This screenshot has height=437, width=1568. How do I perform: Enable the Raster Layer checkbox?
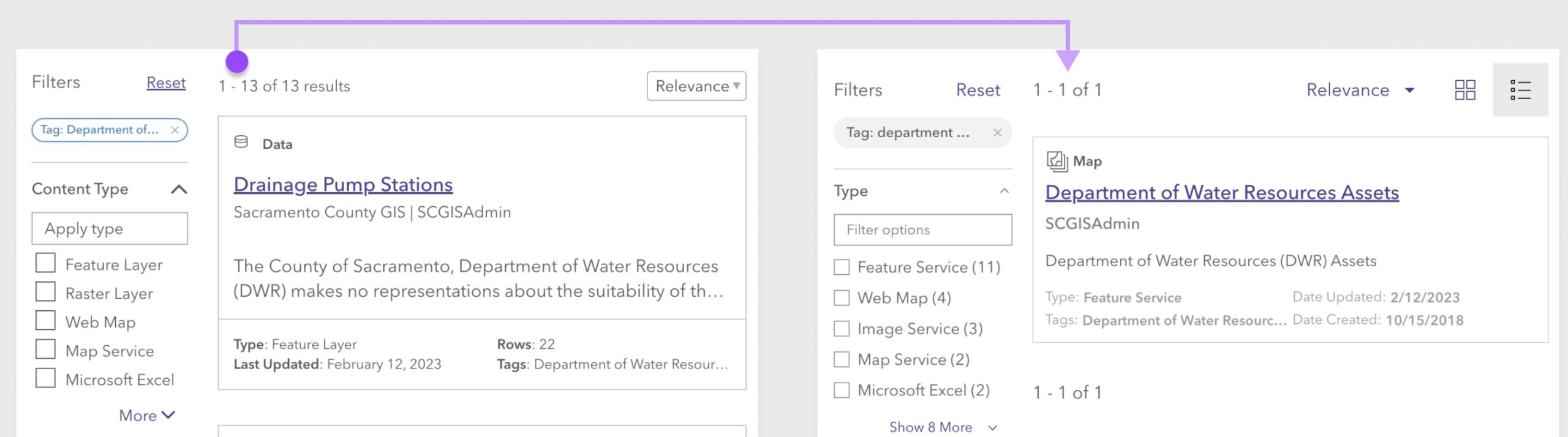point(45,292)
